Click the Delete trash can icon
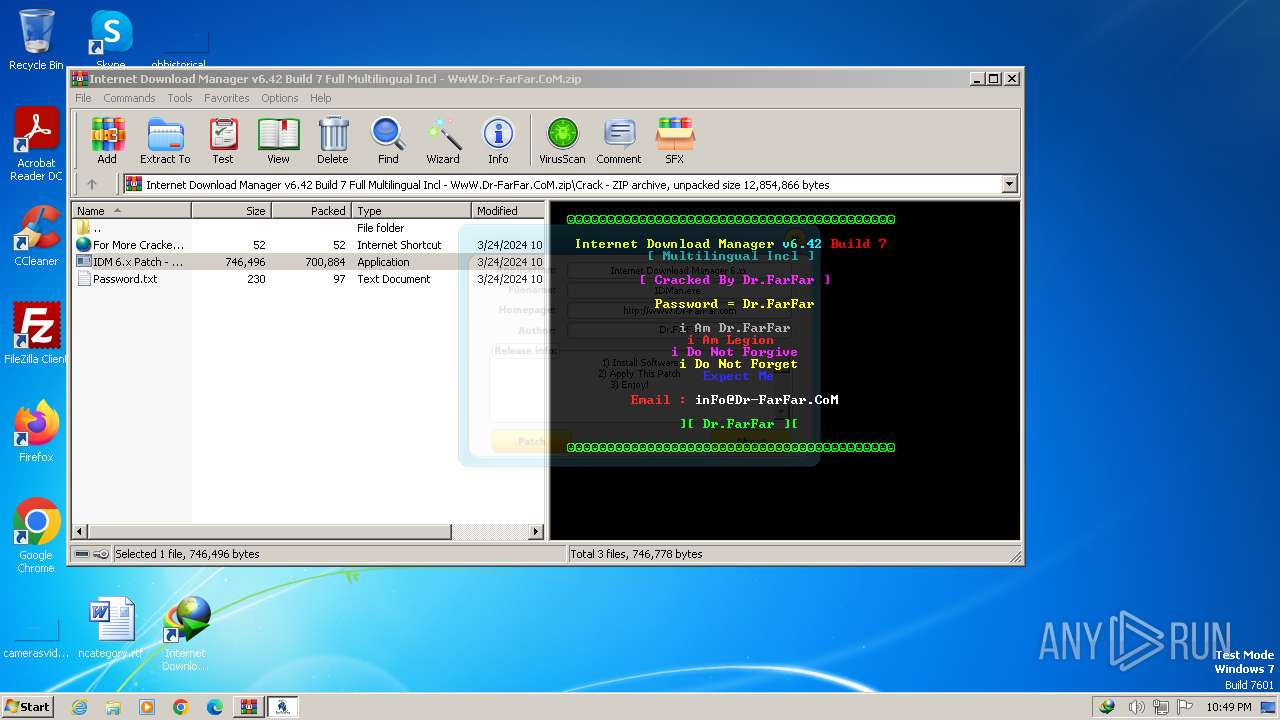1280x720 pixels. point(333,141)
